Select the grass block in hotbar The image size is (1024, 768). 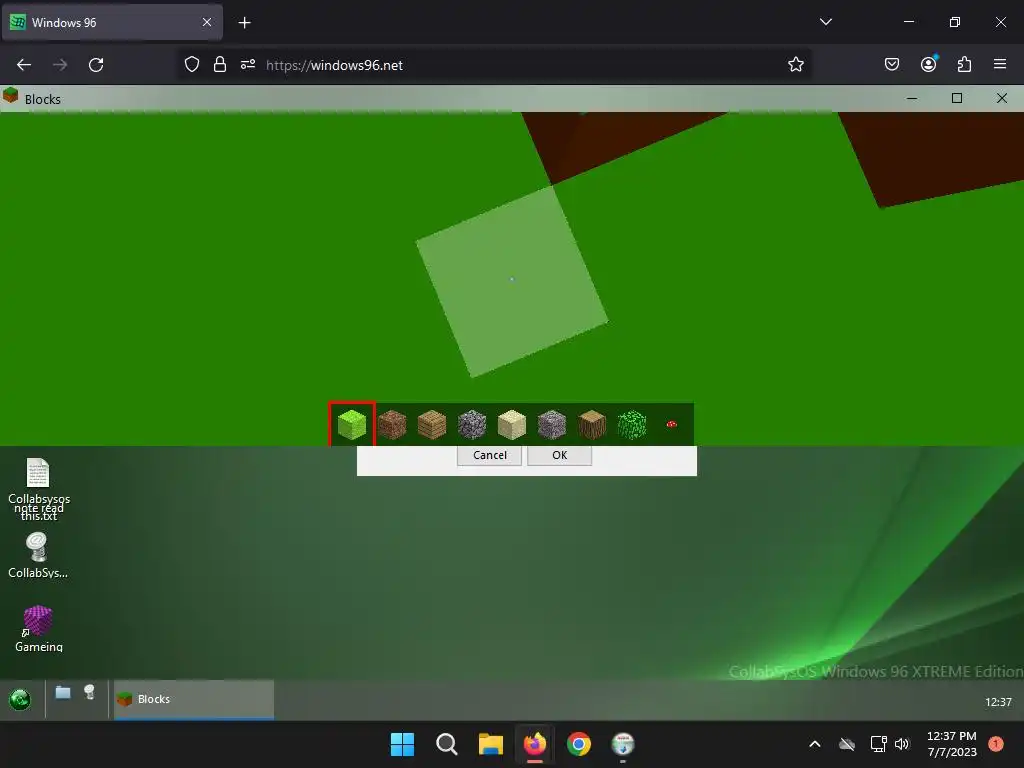tap(352, 424)
